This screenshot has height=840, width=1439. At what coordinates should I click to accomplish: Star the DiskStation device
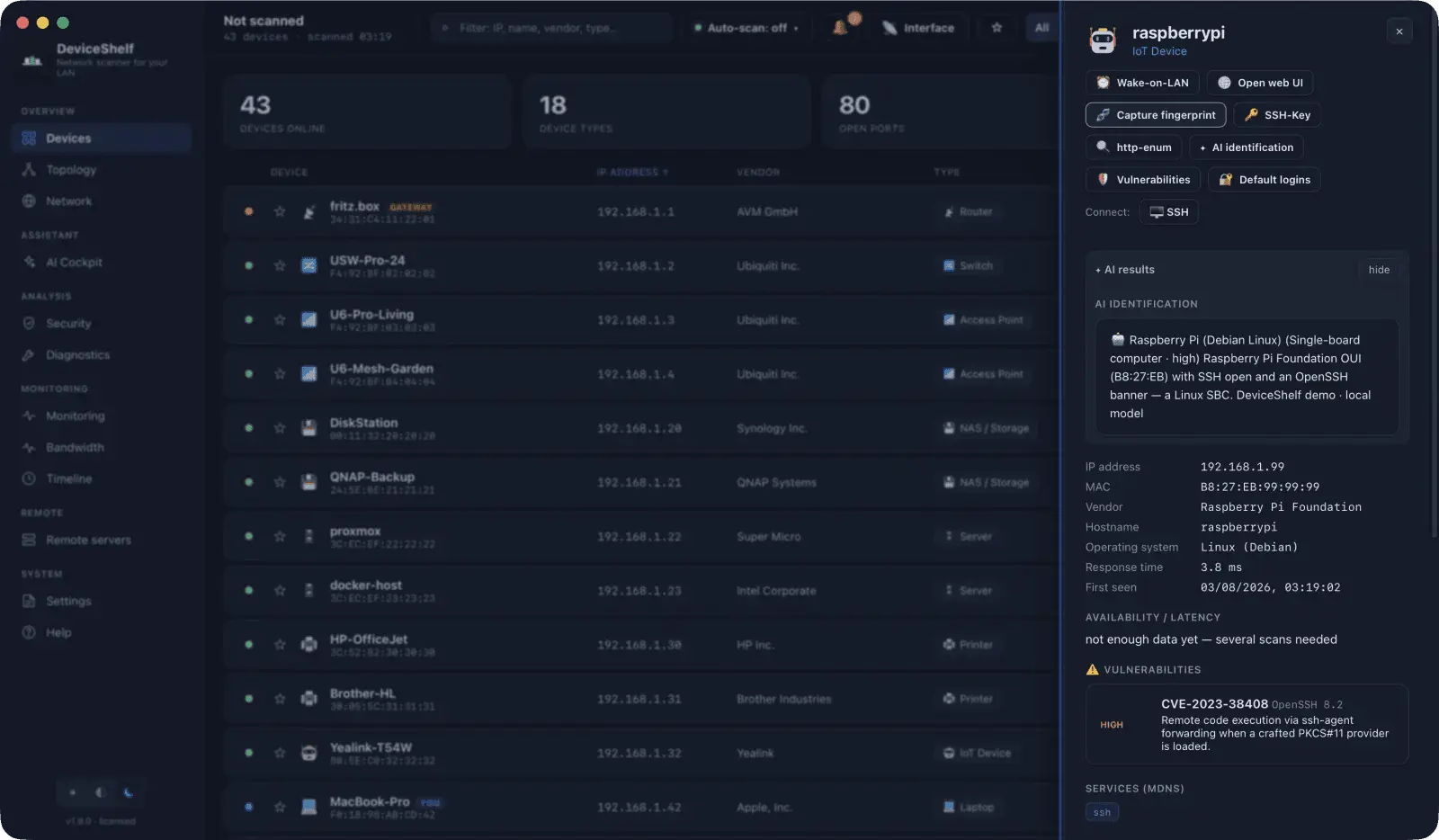280,428
